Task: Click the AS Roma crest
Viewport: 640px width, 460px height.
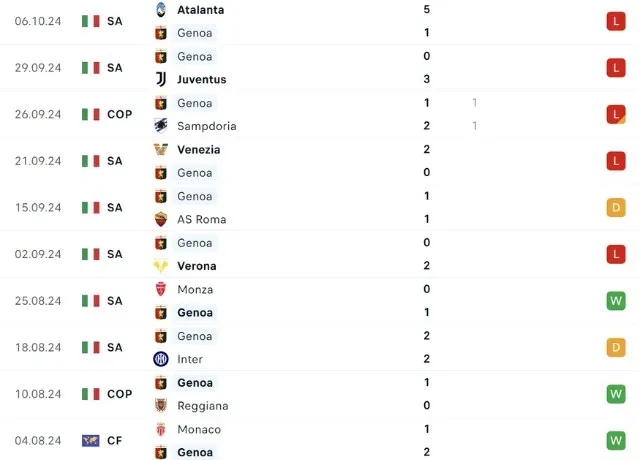Action: pyautogui.click(x=160, y=219)
